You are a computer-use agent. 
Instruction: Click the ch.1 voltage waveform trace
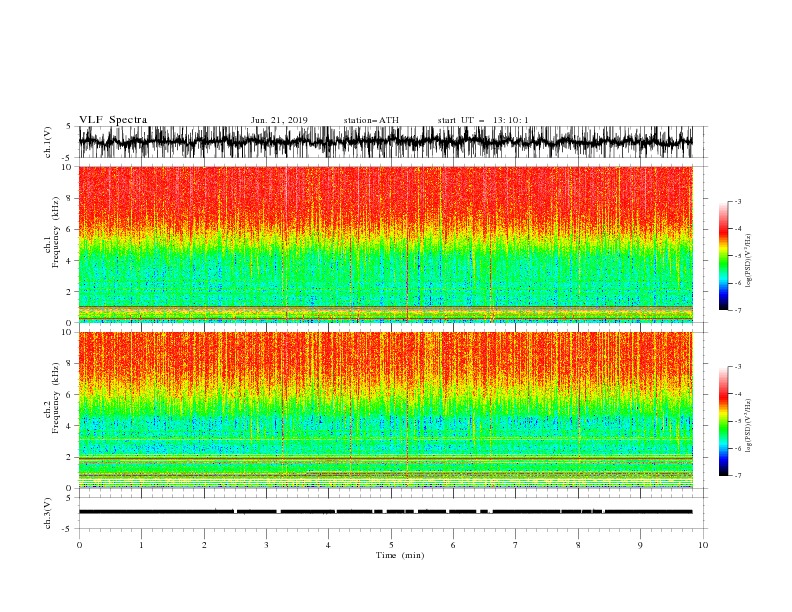[x=385, y=142]
